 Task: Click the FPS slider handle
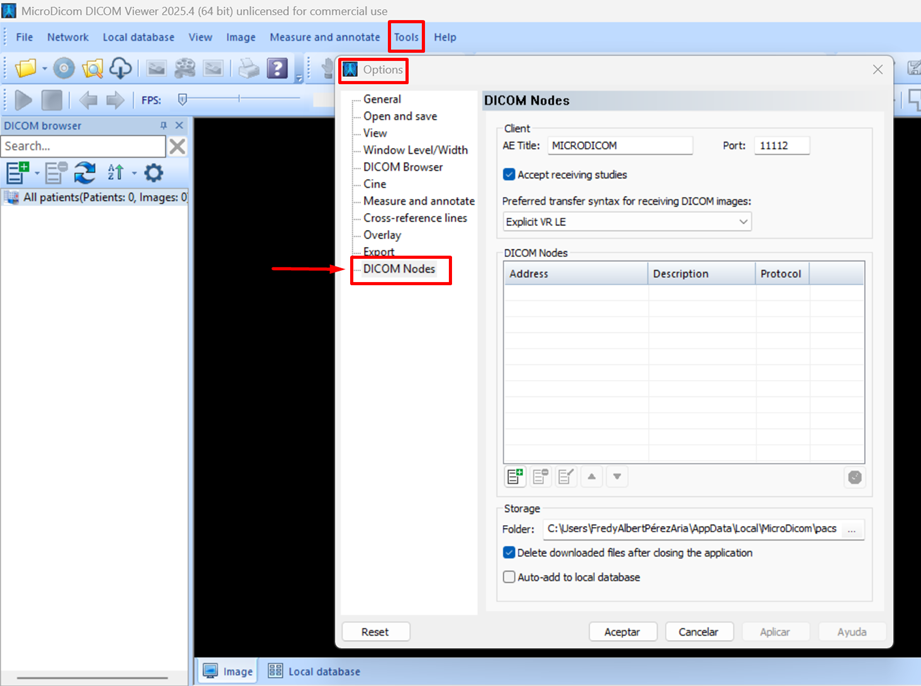pos(182,99)
